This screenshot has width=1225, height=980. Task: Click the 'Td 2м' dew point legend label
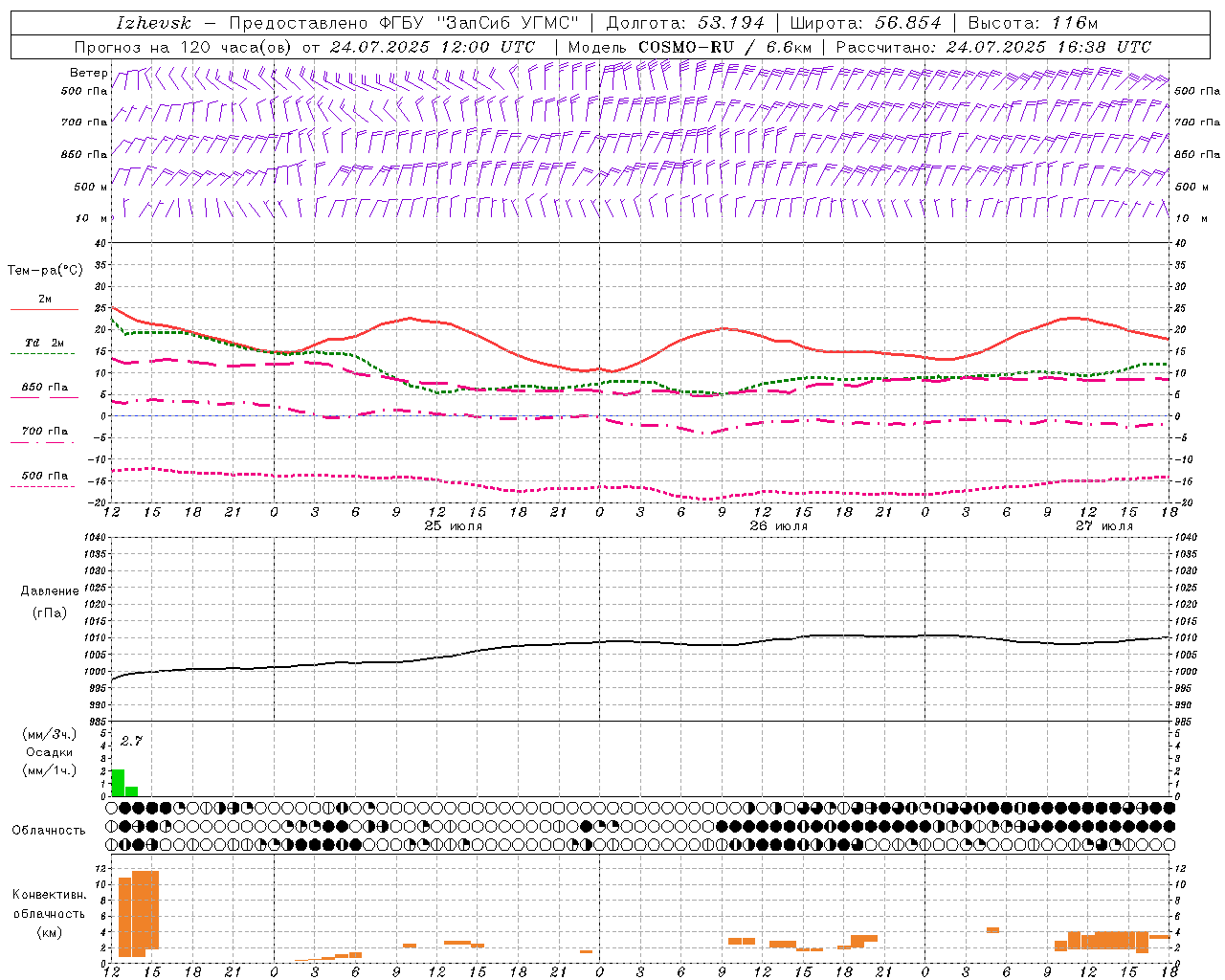44,343
